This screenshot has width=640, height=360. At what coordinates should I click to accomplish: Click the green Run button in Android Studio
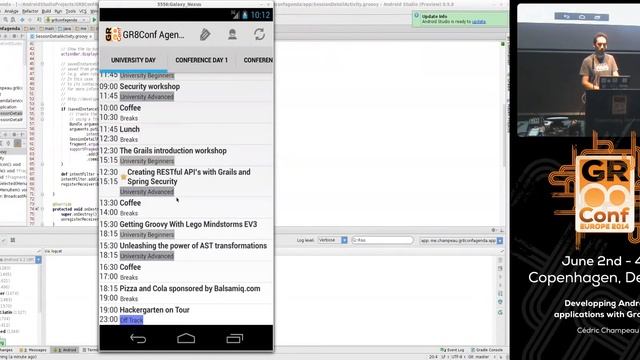(94, 20)
